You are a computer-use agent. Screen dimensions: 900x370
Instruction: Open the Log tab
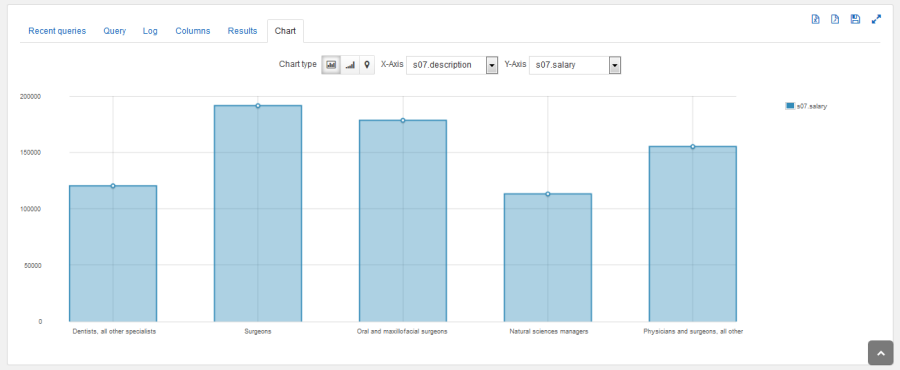click(x=150, y=31)
